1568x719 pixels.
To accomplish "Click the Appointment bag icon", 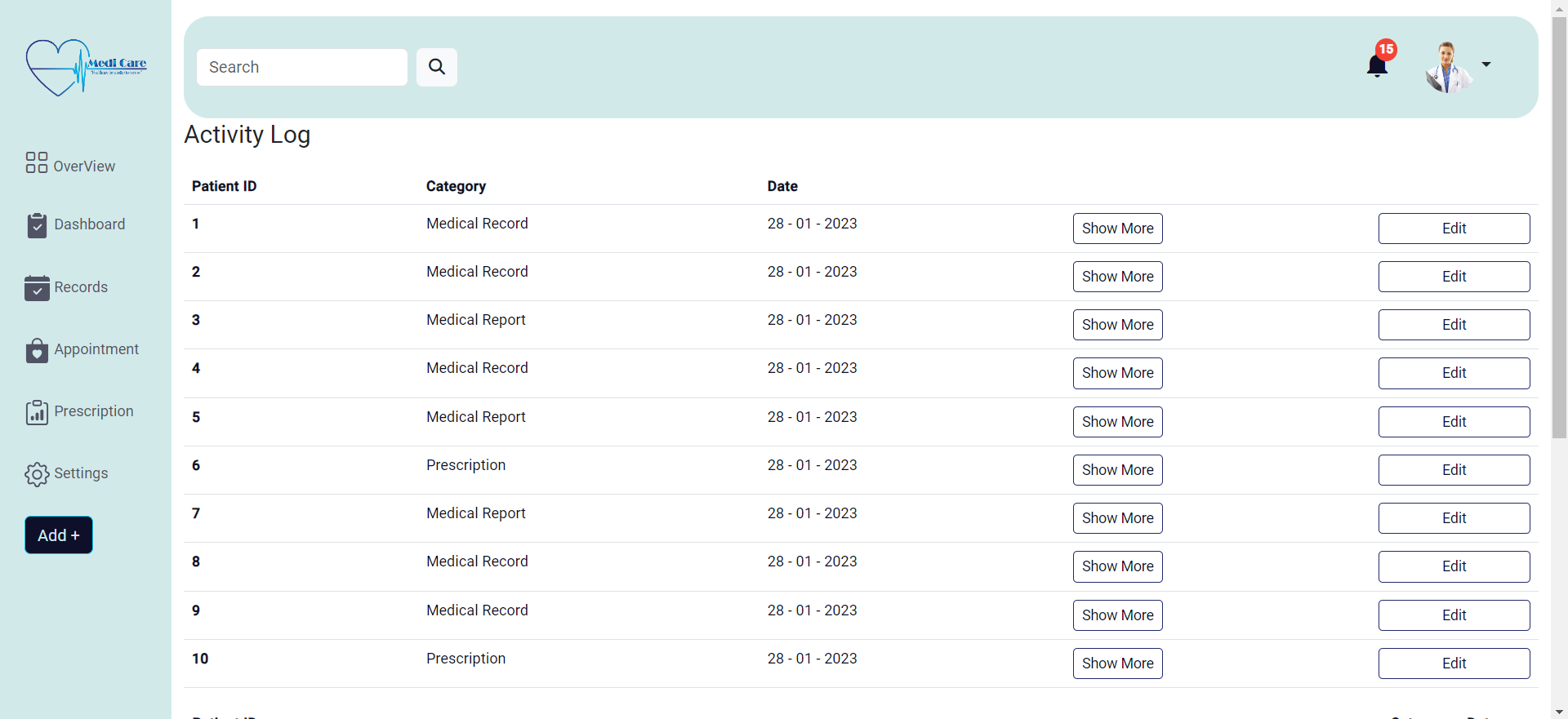I will tap(37, 350).
